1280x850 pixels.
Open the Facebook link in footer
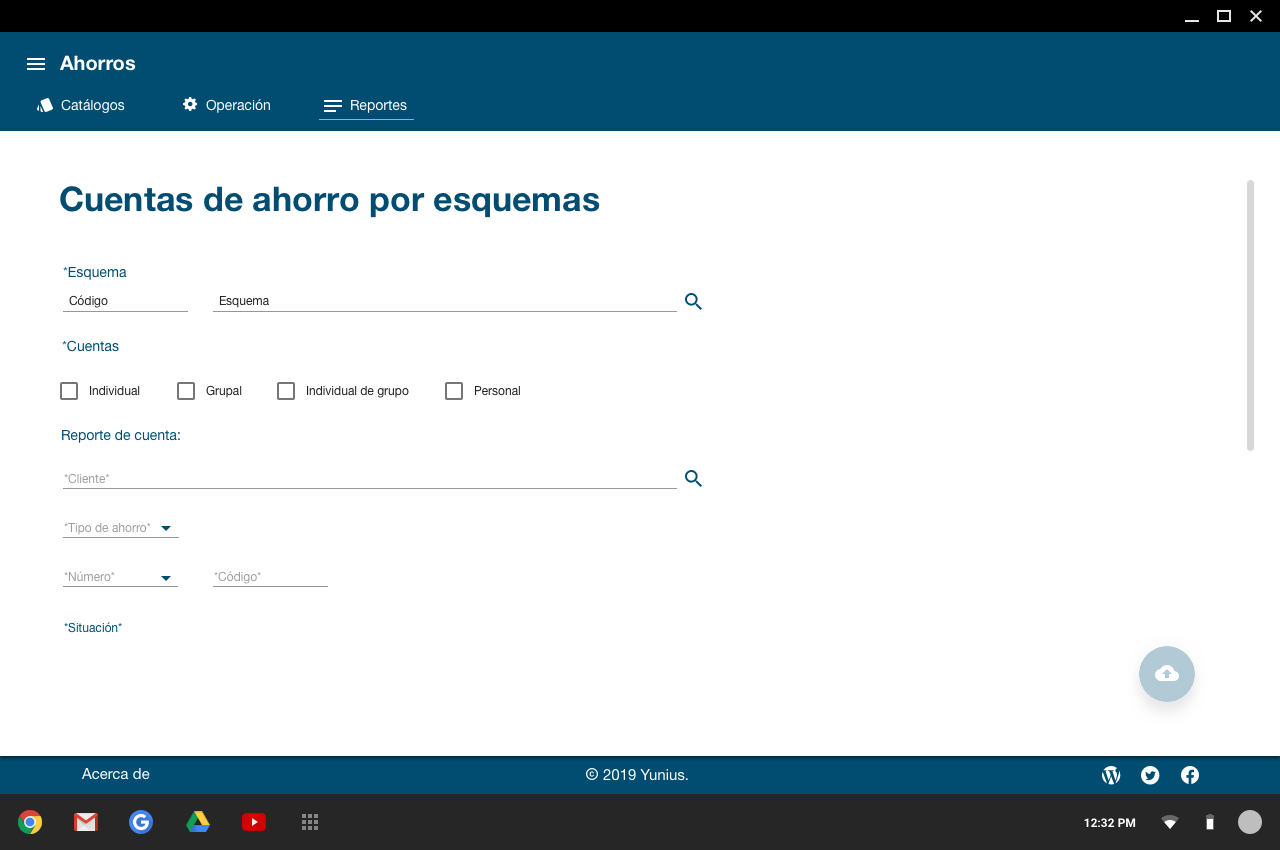coord(1190,775)
